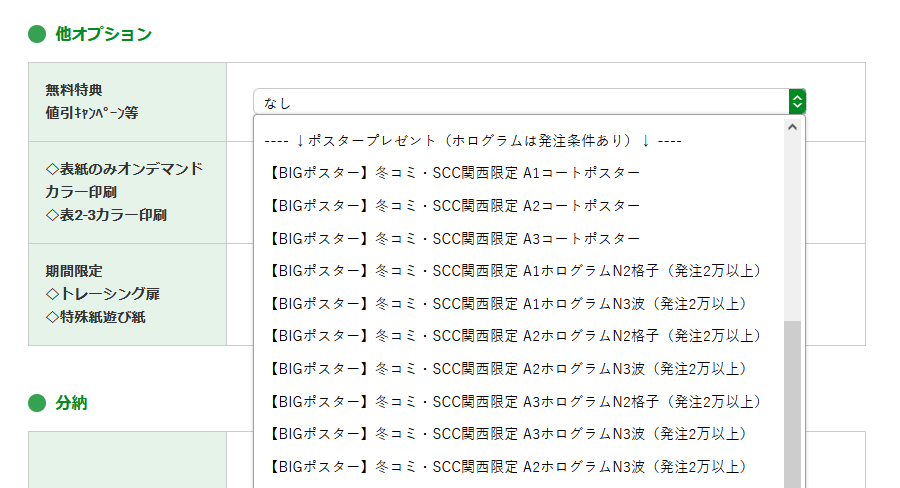Click the ◇表2-3カラー印刷 label
This screenshot has height=488, width=900.
106,215
